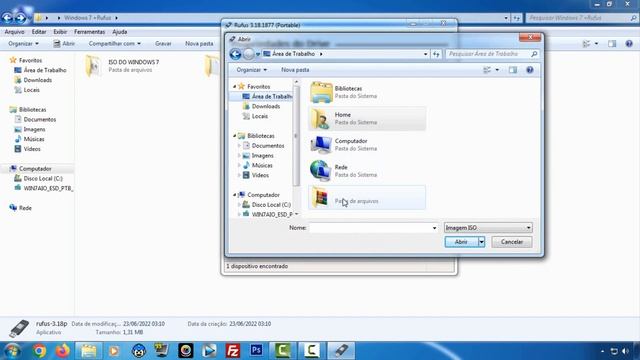This screenshot has width=640, height=360.
Task: Collapse the Bibliotecas group in Abrir dialog
Action: point(234,136)
